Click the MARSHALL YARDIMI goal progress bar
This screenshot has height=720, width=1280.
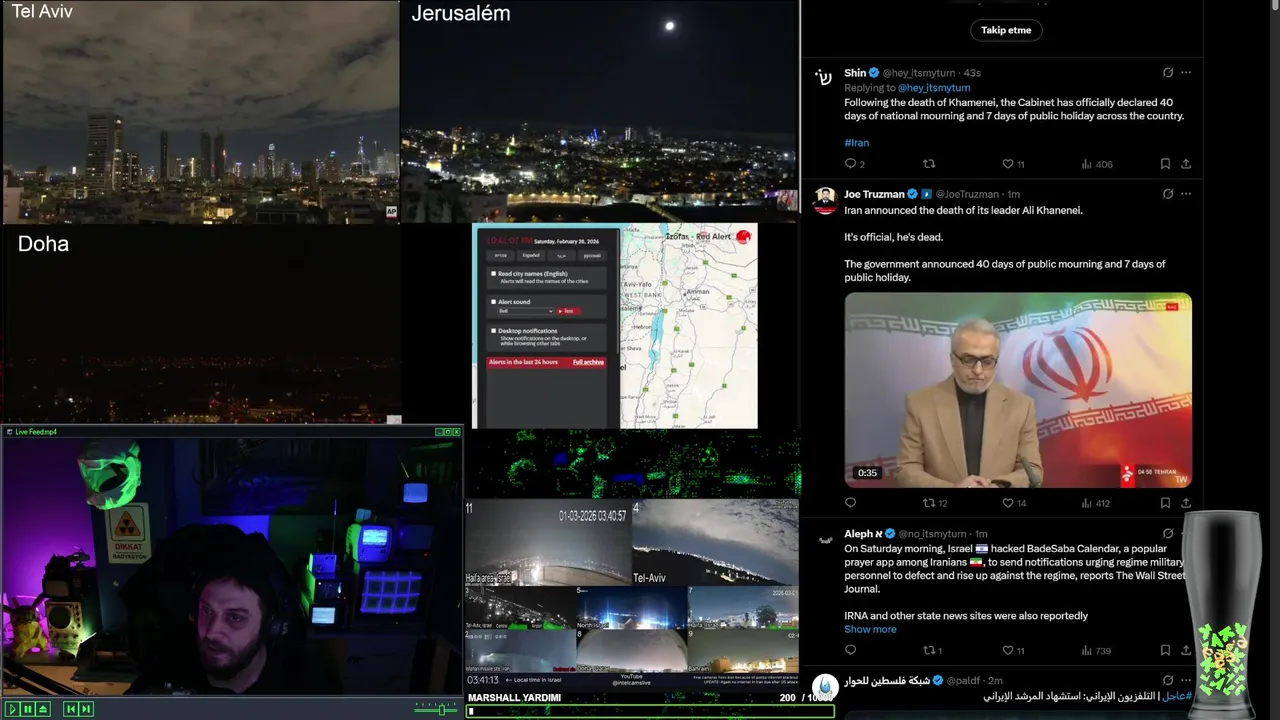pos(650,712)
